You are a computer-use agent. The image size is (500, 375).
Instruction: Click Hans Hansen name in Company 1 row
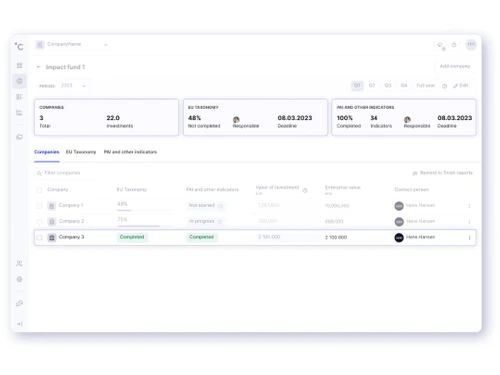tap(420, 205)
